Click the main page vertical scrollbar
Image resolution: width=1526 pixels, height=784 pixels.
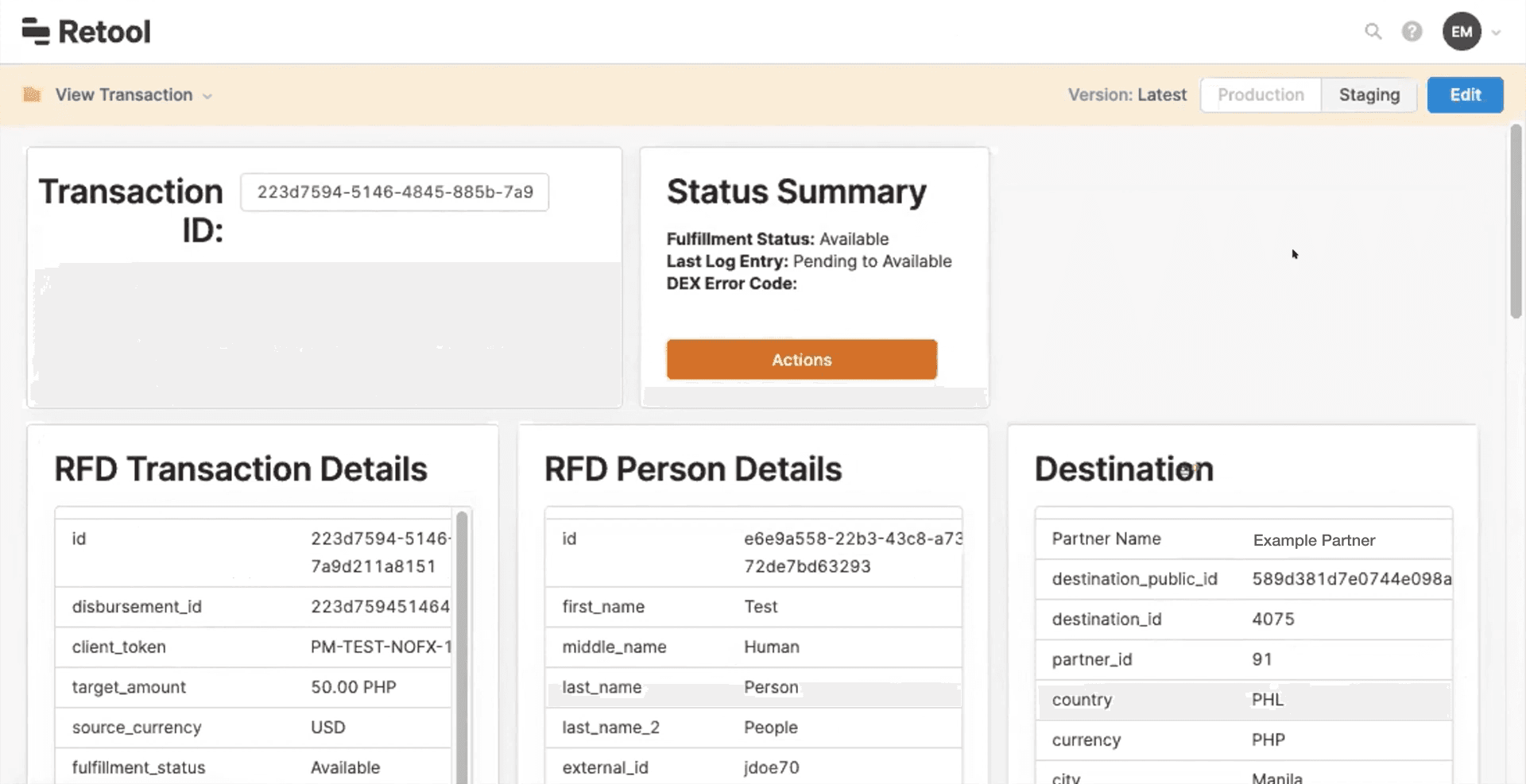click(1516, 222)
